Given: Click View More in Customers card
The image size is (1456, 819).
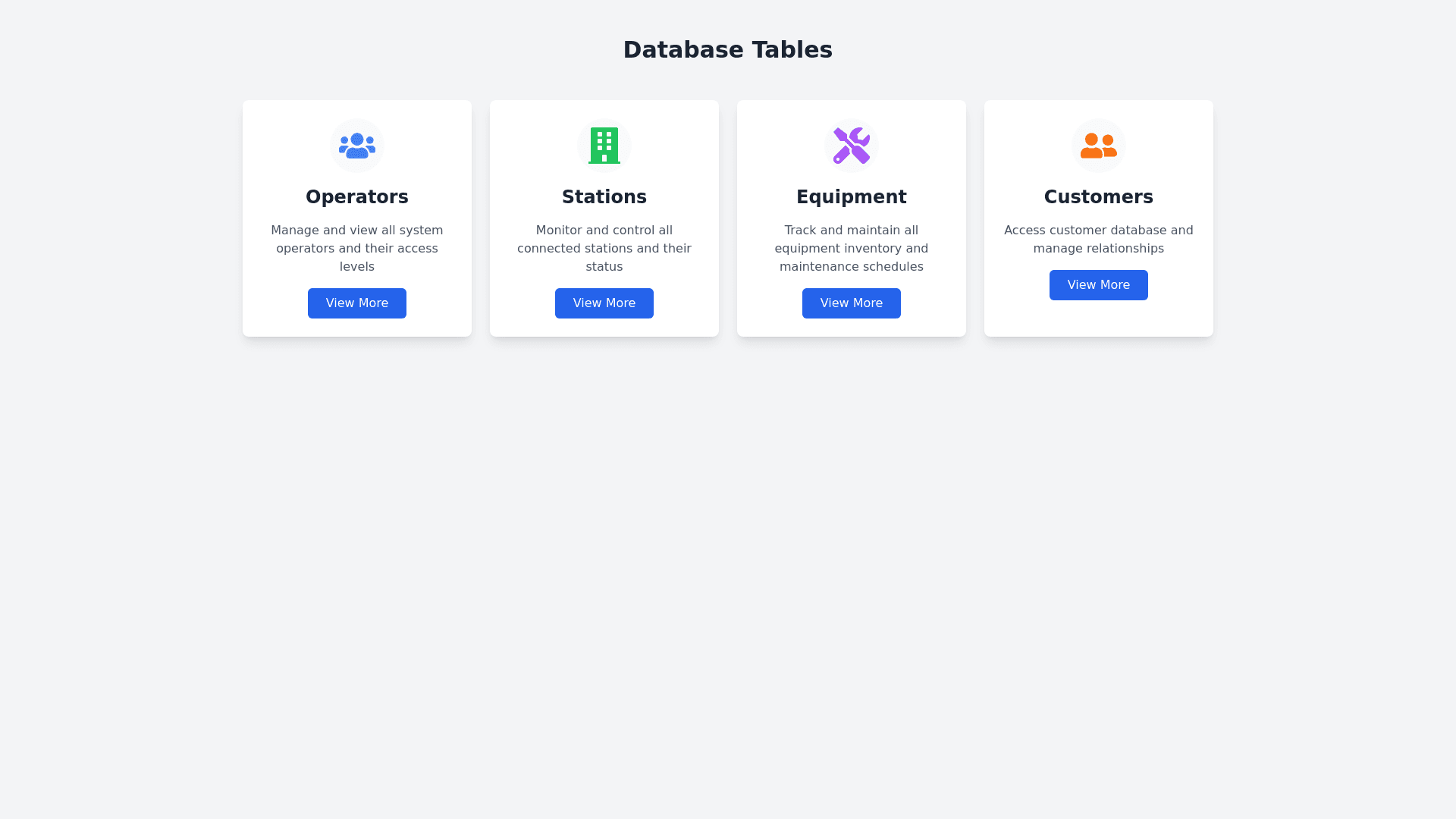Looking at the screenshot, I should pos(1099,285).
